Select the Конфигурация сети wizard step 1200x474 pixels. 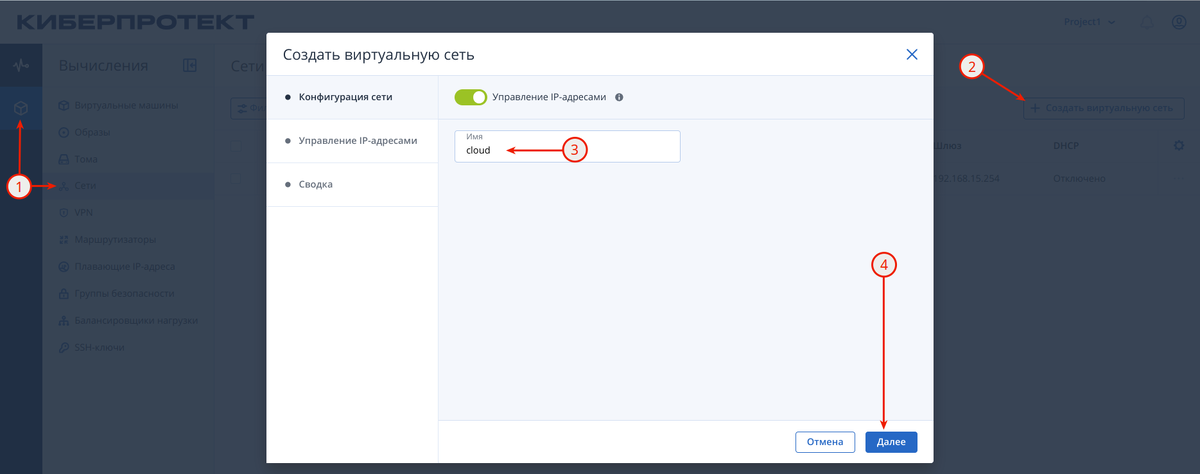352,97
